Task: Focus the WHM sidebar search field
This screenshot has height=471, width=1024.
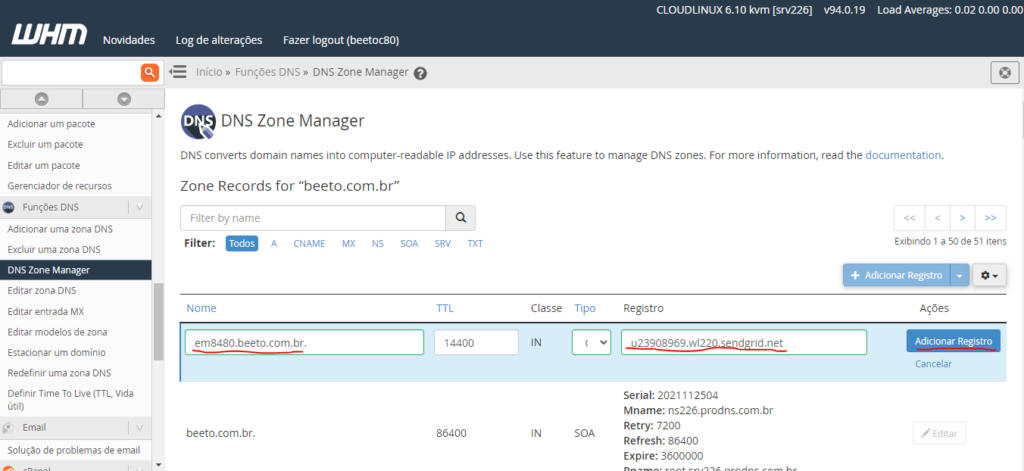Action: click(71, 73)
